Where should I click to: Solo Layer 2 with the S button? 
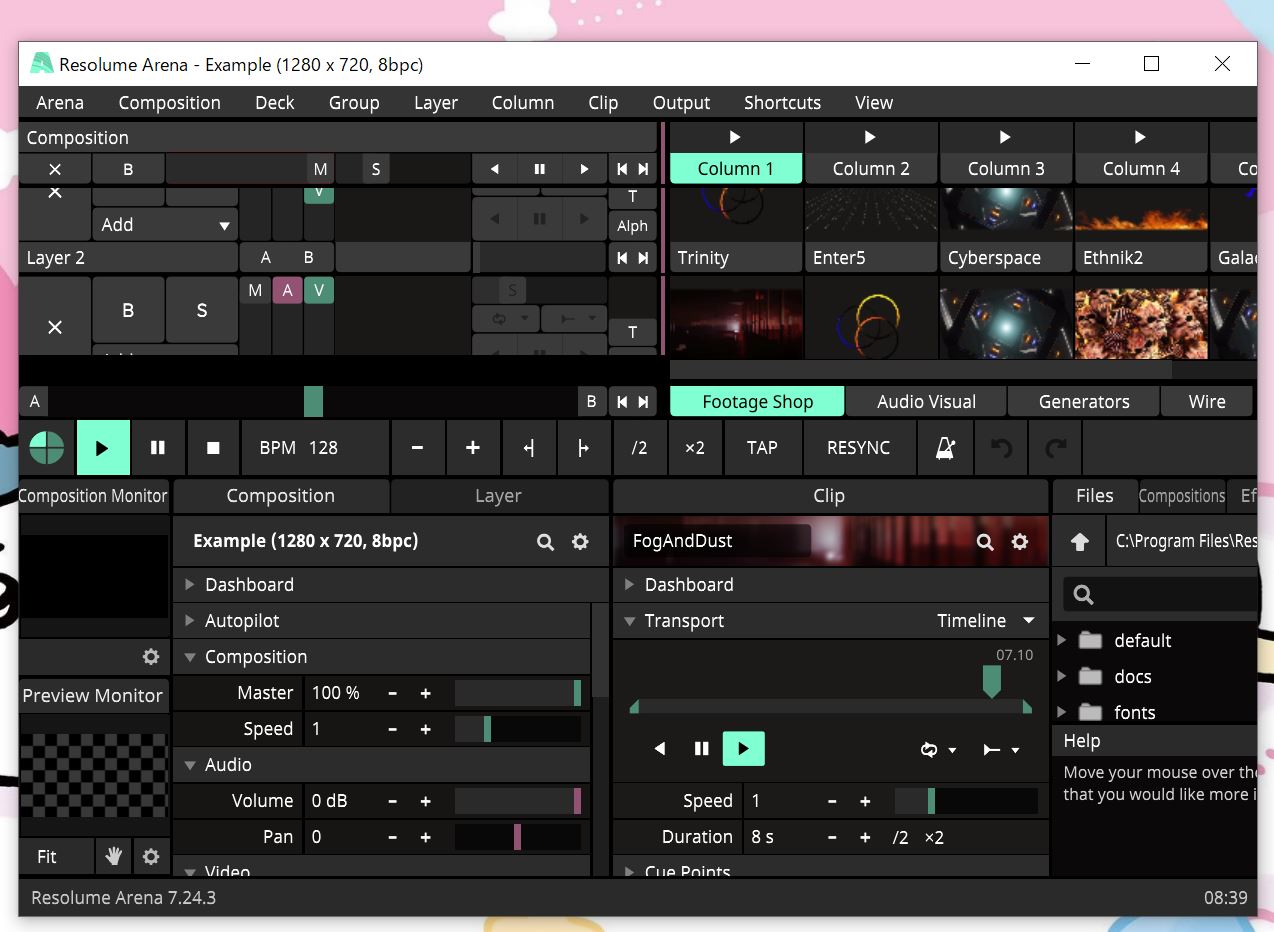click(x=201, y=310)
